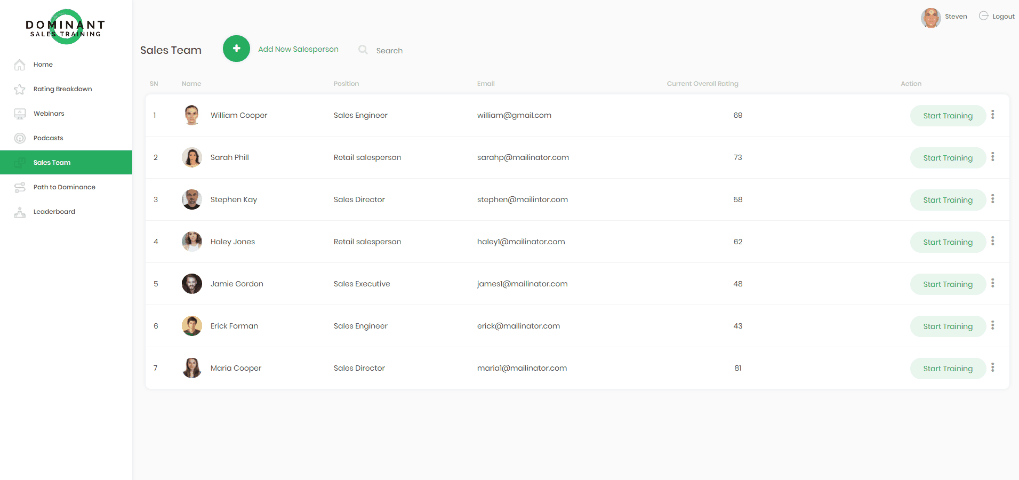The width and height of the screenshot is (1019, 480).
Task: Click the Path to Dominance route icon
Action: coord(19,187)
